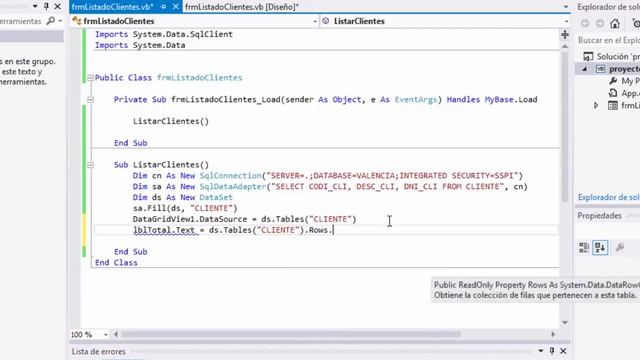Click the Categorized view icon in Properties
Viewport: 640px width, 360px height.
point(584,247)
